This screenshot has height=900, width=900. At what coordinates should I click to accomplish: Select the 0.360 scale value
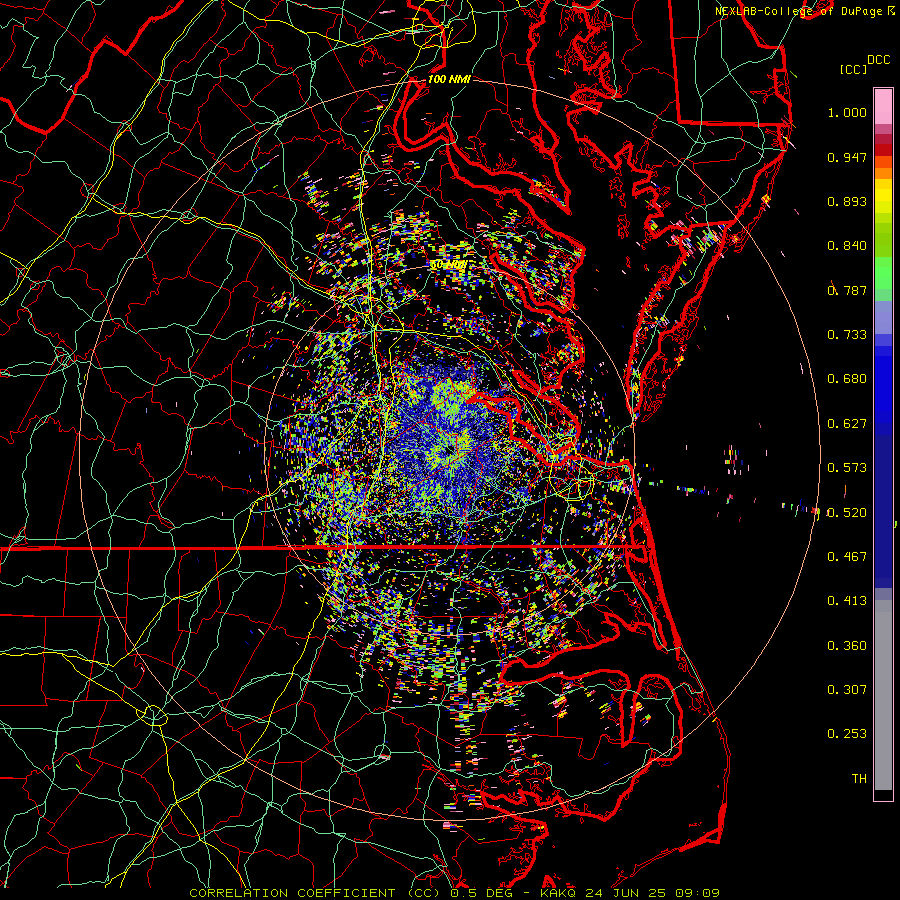coord(847,646)
